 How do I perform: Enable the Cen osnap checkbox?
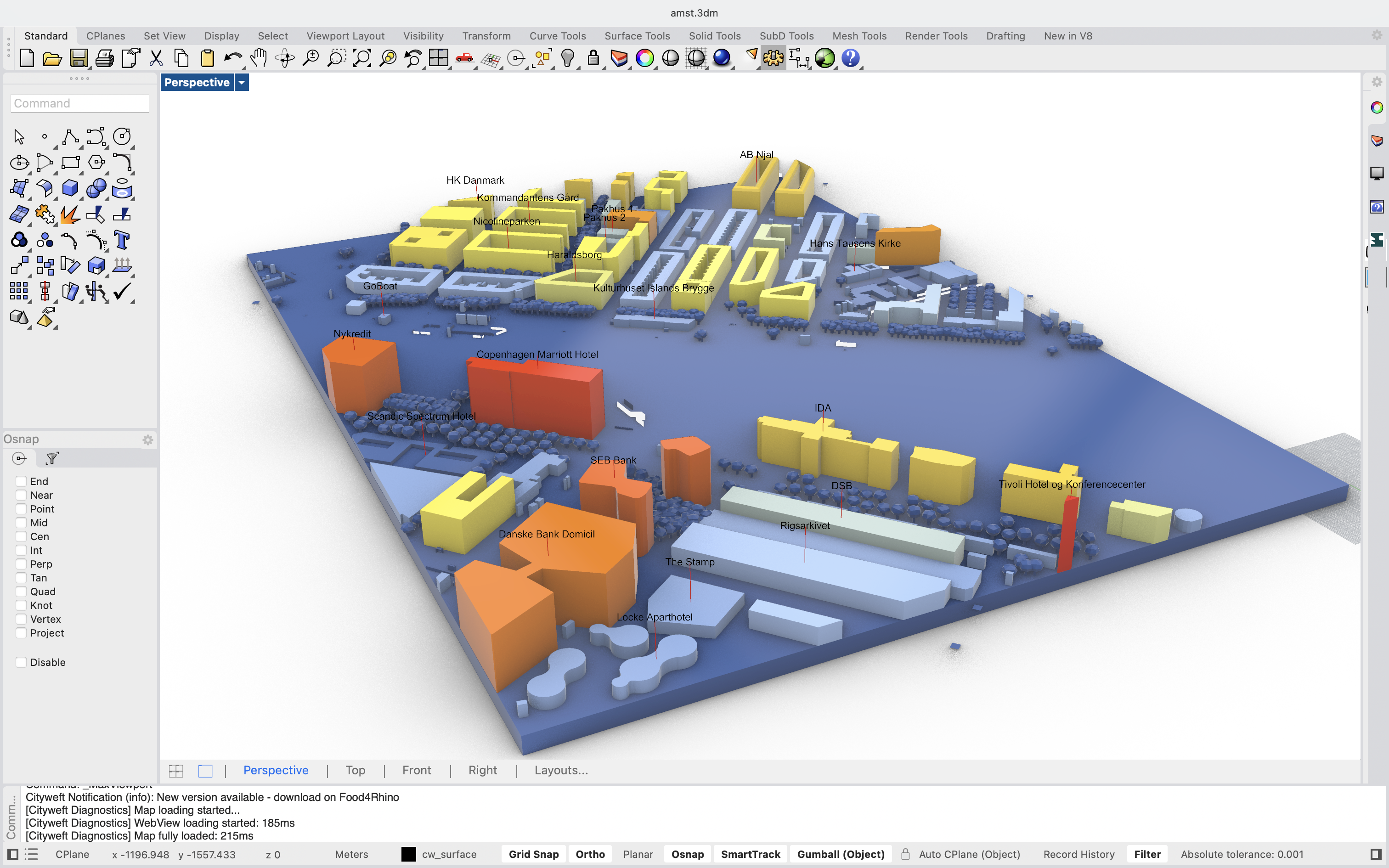coord(21,536)
